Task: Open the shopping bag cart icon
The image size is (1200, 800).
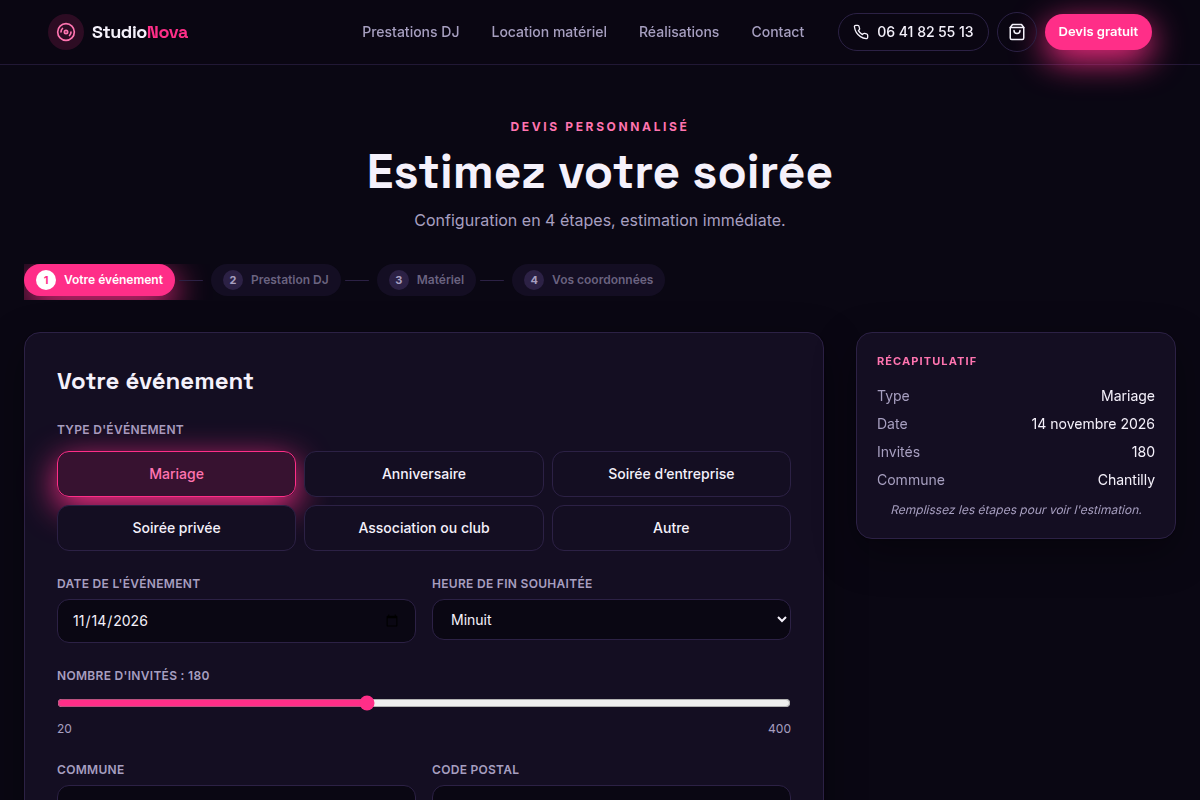Action: click(x=1017, y=32)
